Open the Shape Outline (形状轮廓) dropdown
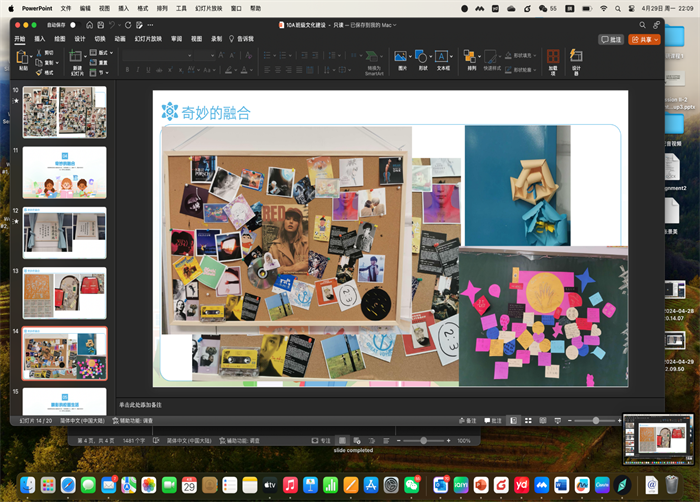This screenshot has height=502, width=700. pyautogui.click(x=521, y=70)
